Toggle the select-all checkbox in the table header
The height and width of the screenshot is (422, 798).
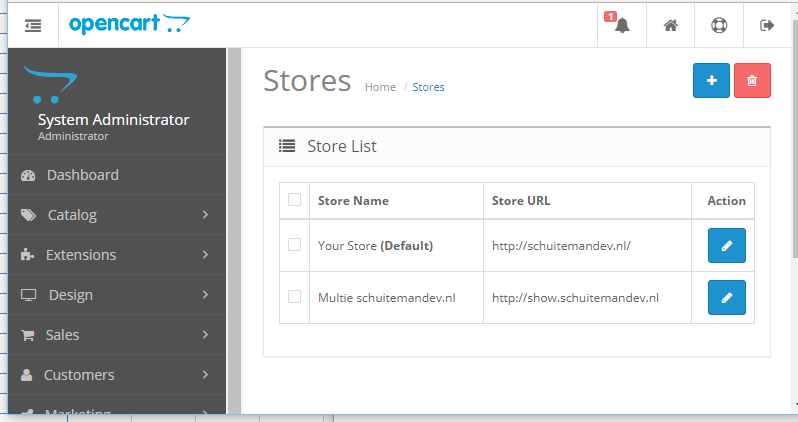pos(294,199)
